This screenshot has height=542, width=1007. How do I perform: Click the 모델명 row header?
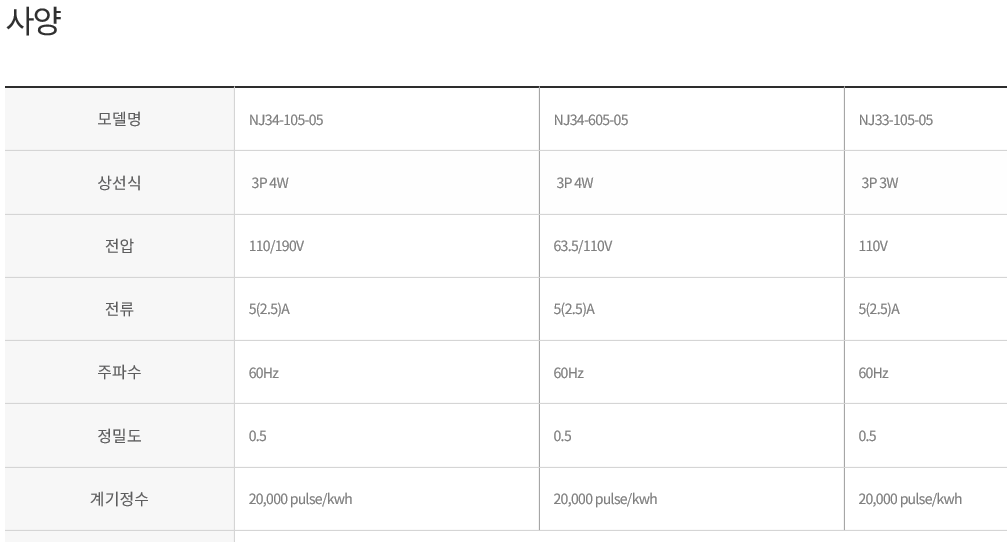tap(119, 119)
